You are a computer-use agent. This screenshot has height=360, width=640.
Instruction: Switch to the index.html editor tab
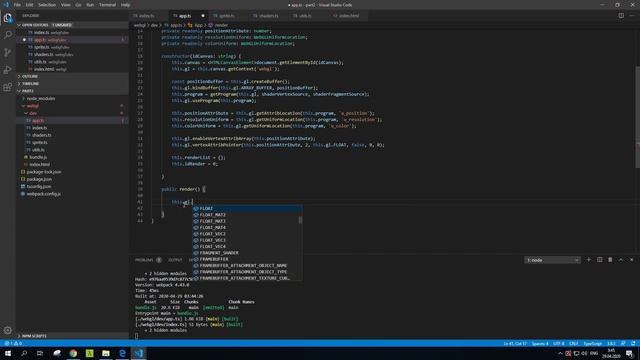pyautogui.click(x=349, y=16)
